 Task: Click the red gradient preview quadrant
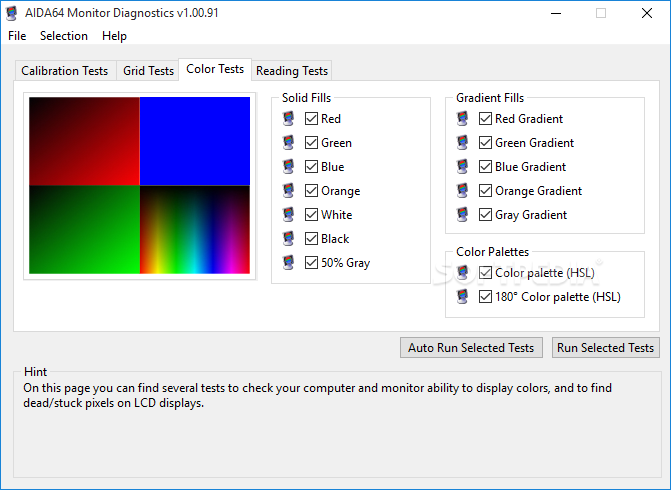click(84, 141)
